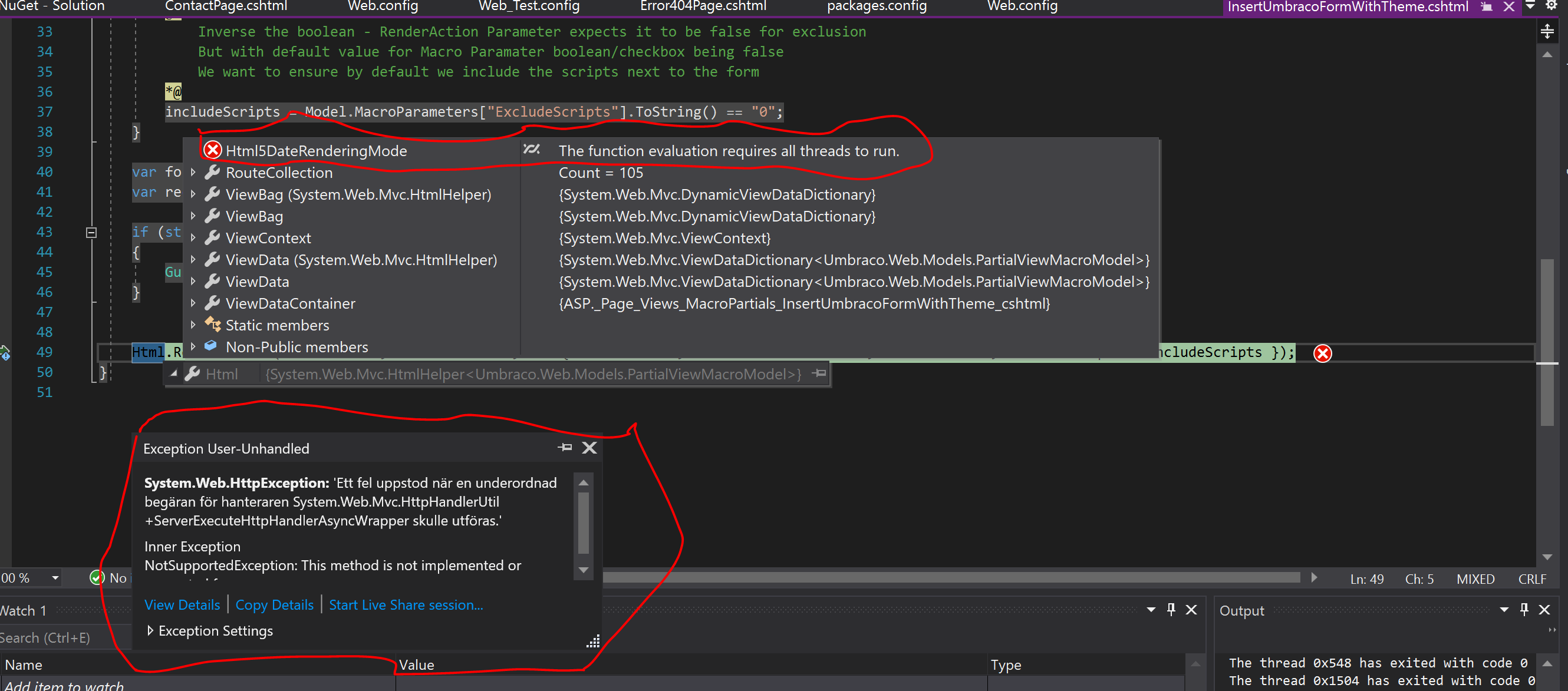Click the Count = 105 value

pyautogui.click(x=601, y=172)
